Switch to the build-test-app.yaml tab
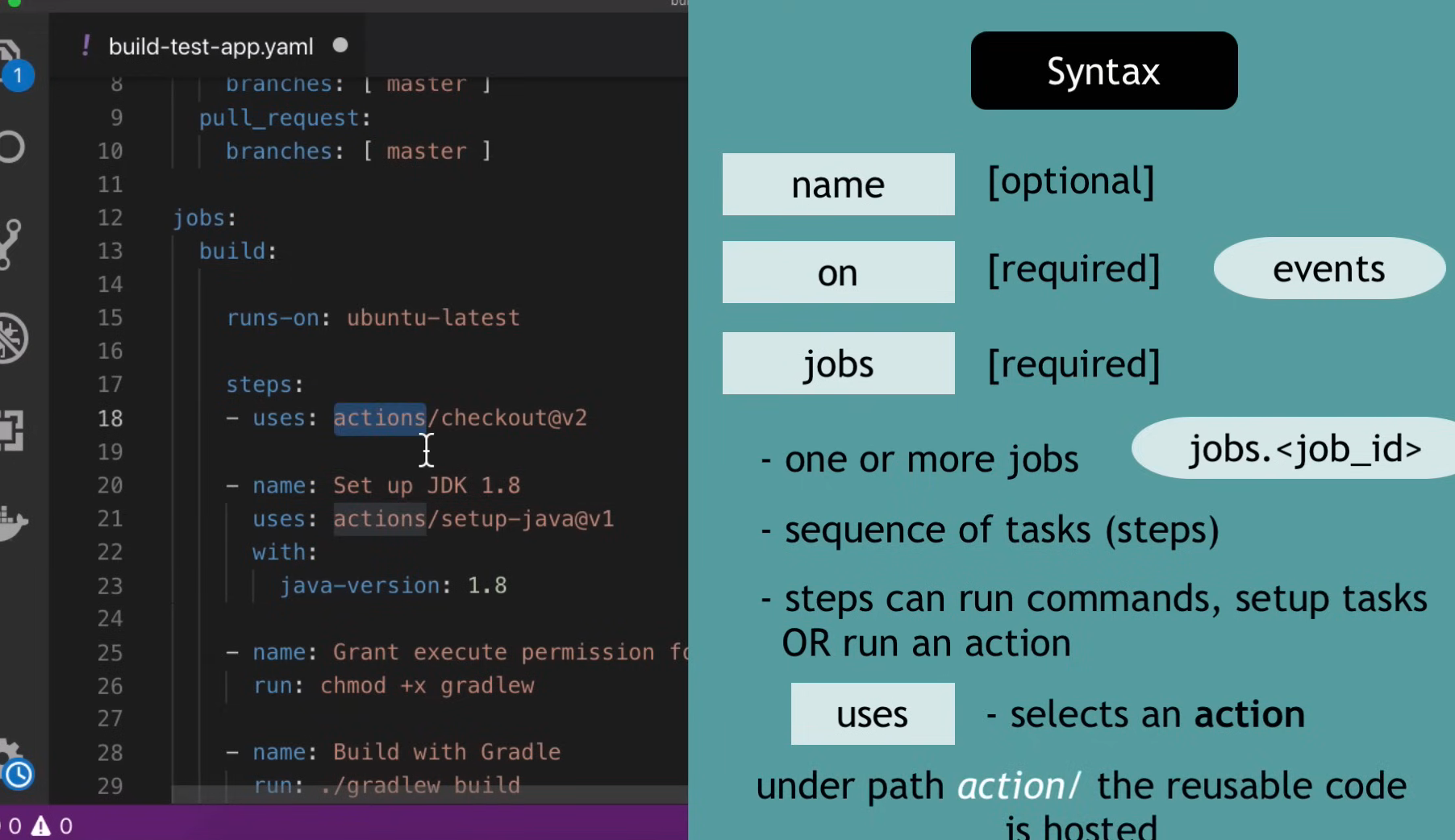 [x=211, y=47]
